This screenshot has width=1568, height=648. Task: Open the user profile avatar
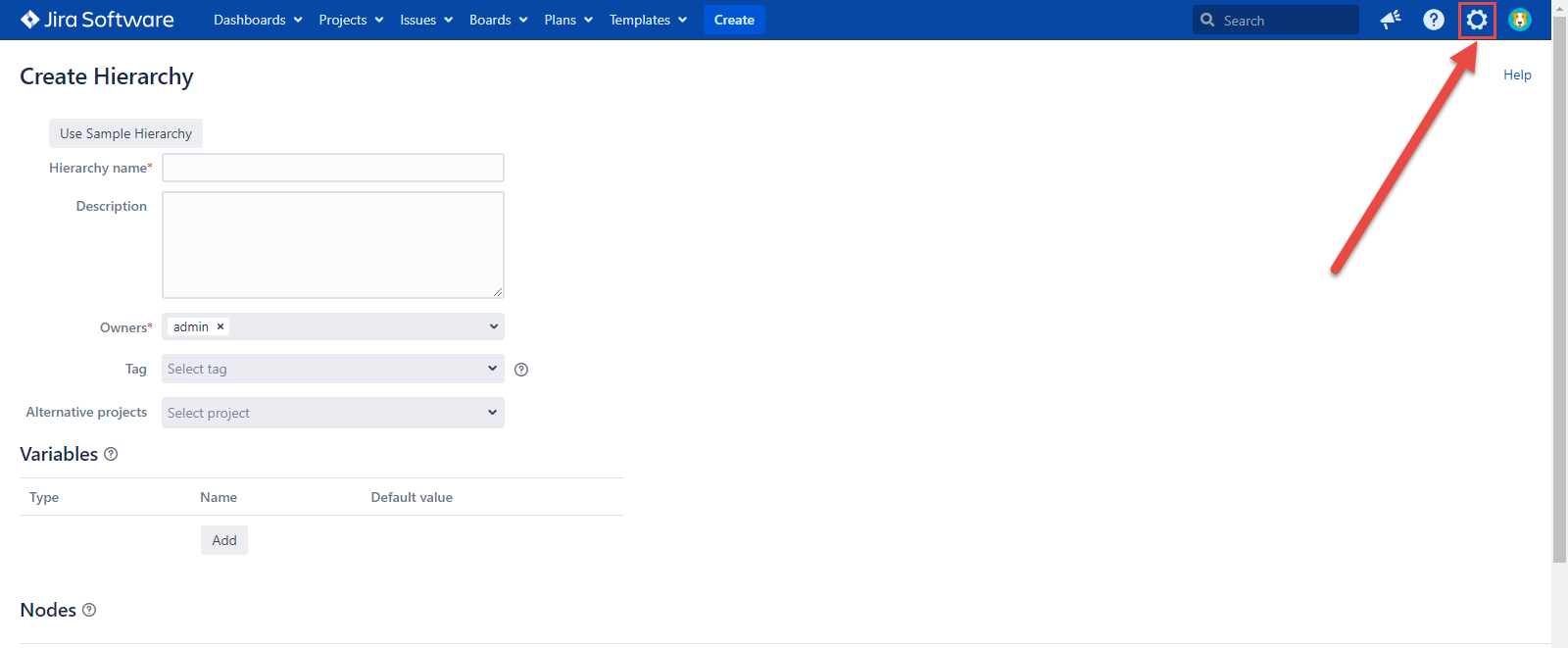tap(1519, 20)
